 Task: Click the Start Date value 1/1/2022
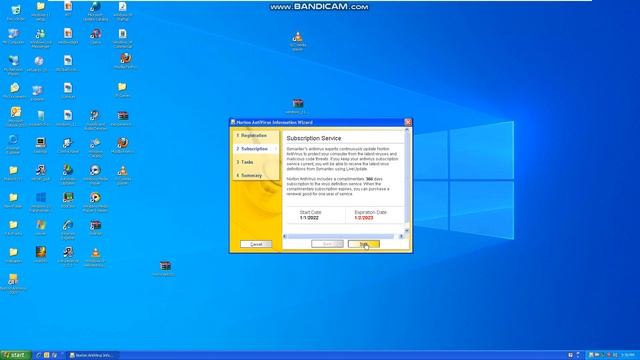309,218
